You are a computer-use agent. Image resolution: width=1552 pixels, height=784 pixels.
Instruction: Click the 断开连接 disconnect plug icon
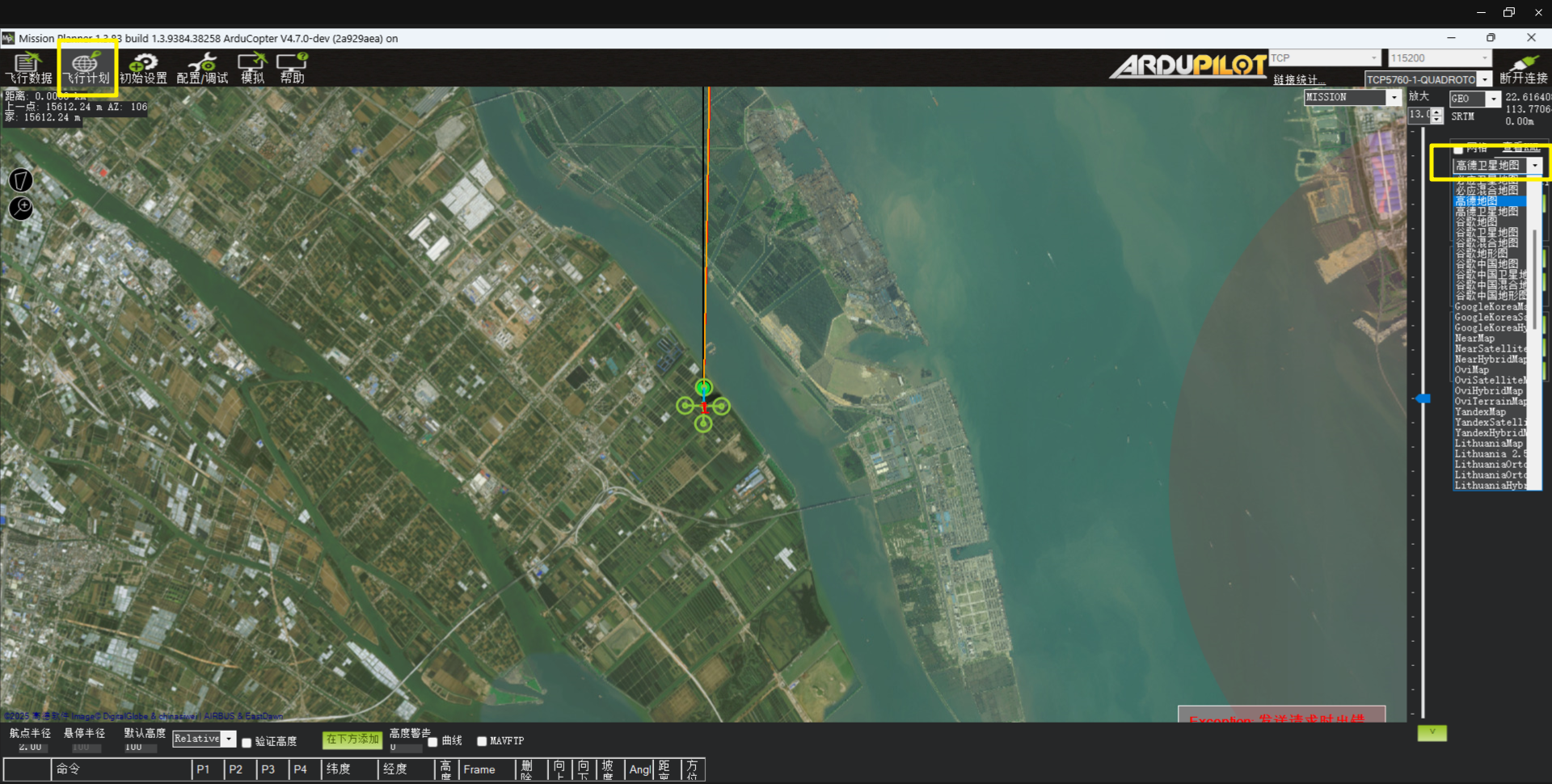pos(1523,67)
